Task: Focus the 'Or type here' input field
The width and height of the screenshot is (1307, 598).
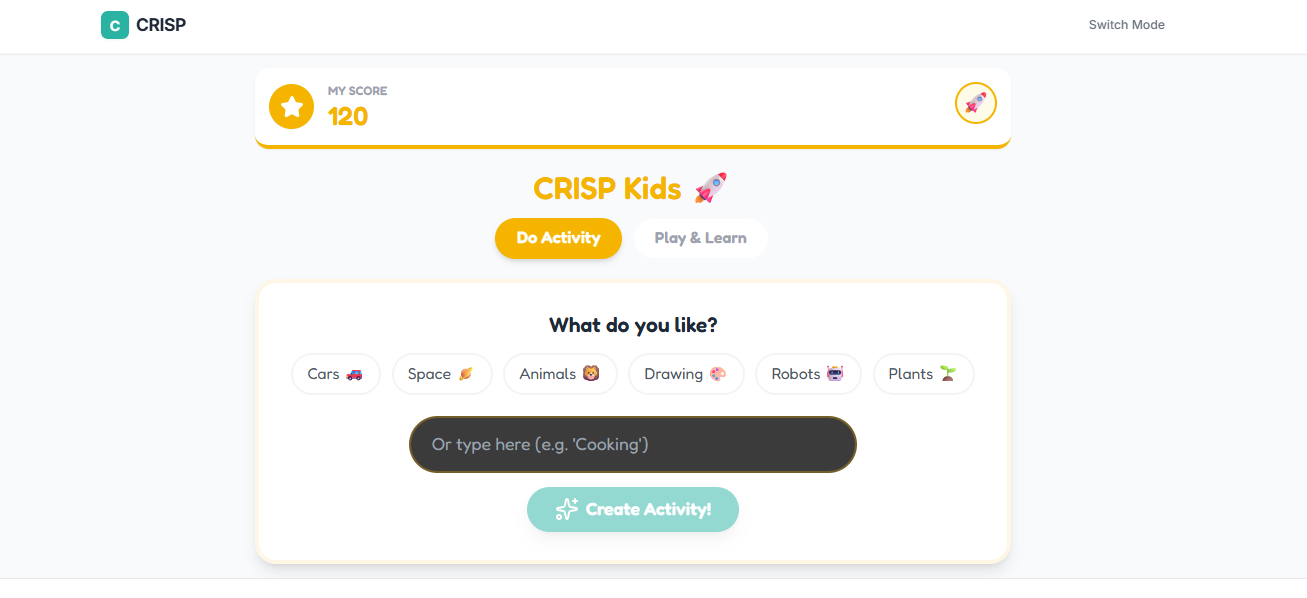Action: tap(633, 444)
